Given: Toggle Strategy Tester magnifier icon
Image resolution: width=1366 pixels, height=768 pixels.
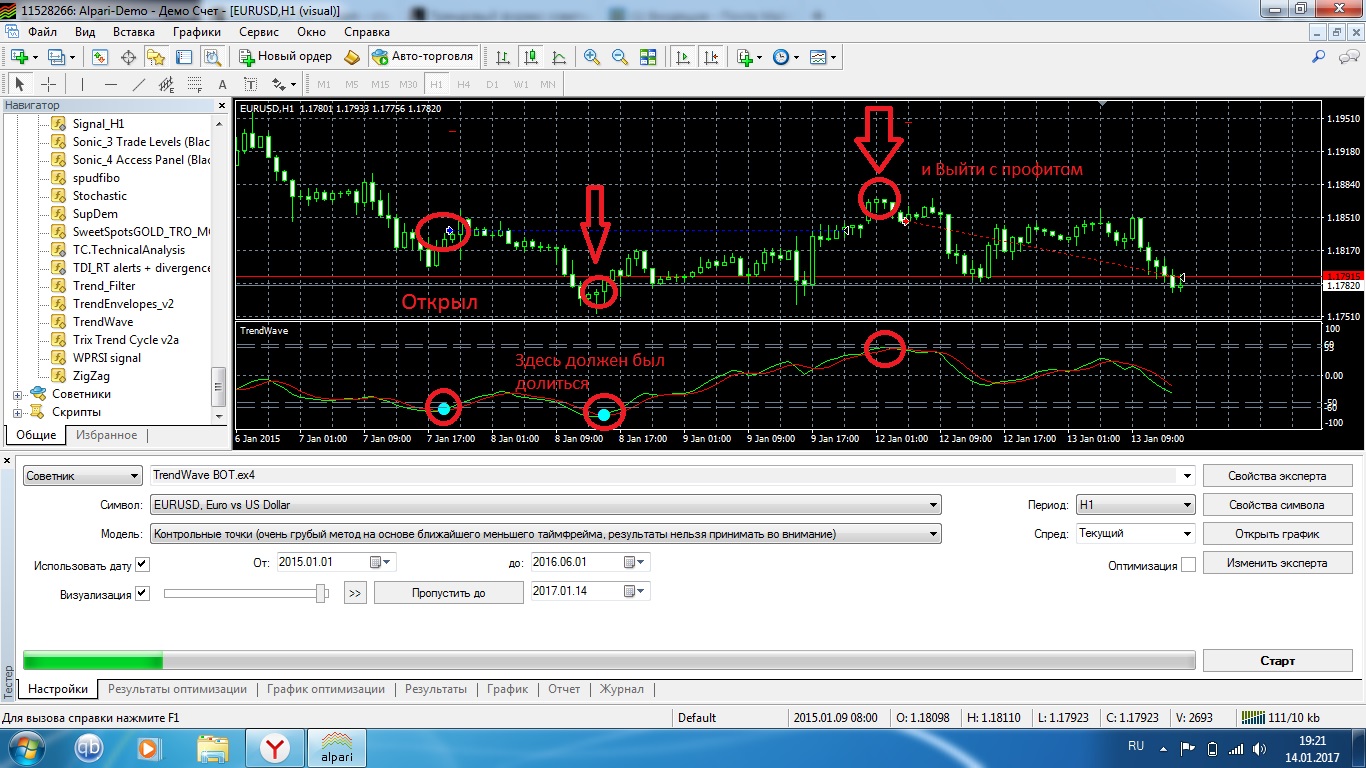Looking at the screenshot, I should click(210, 57).
